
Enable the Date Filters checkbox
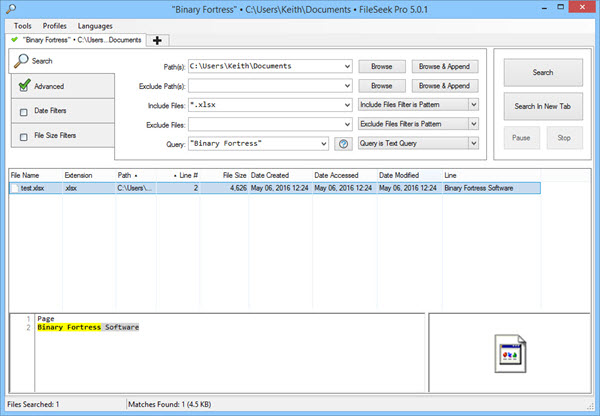24,112
